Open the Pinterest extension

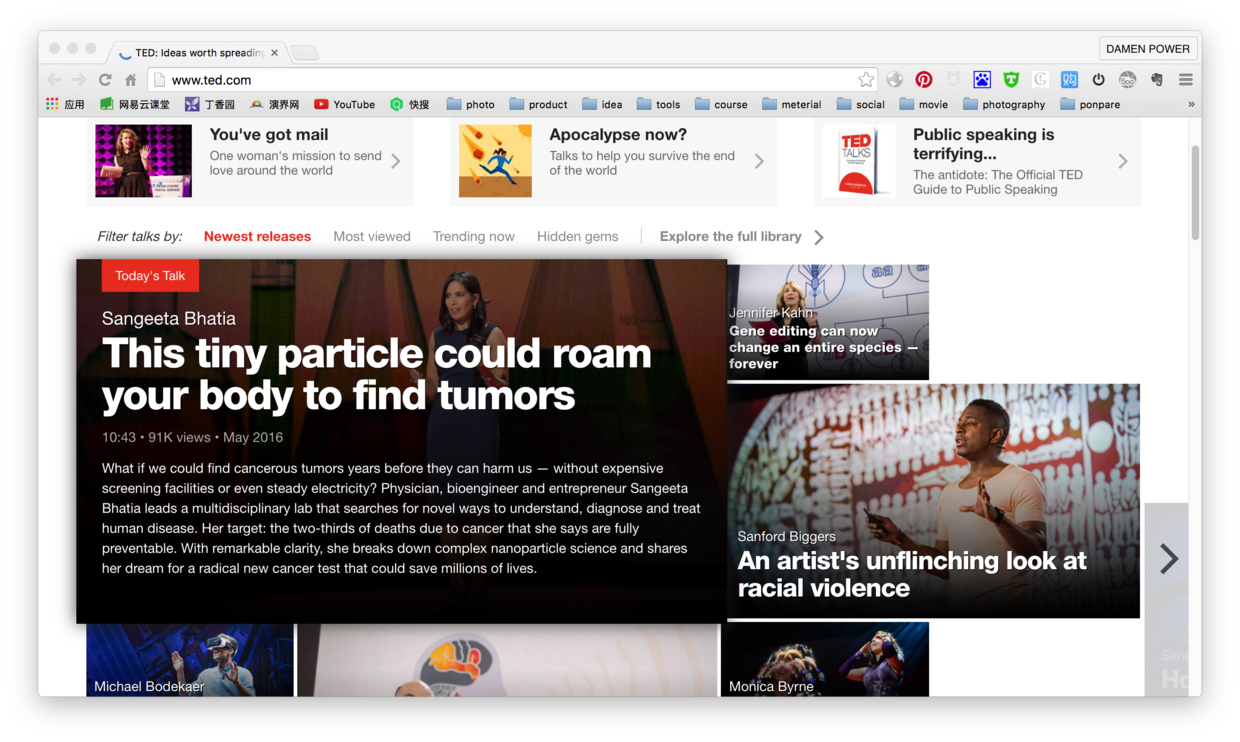pos(924,80)
